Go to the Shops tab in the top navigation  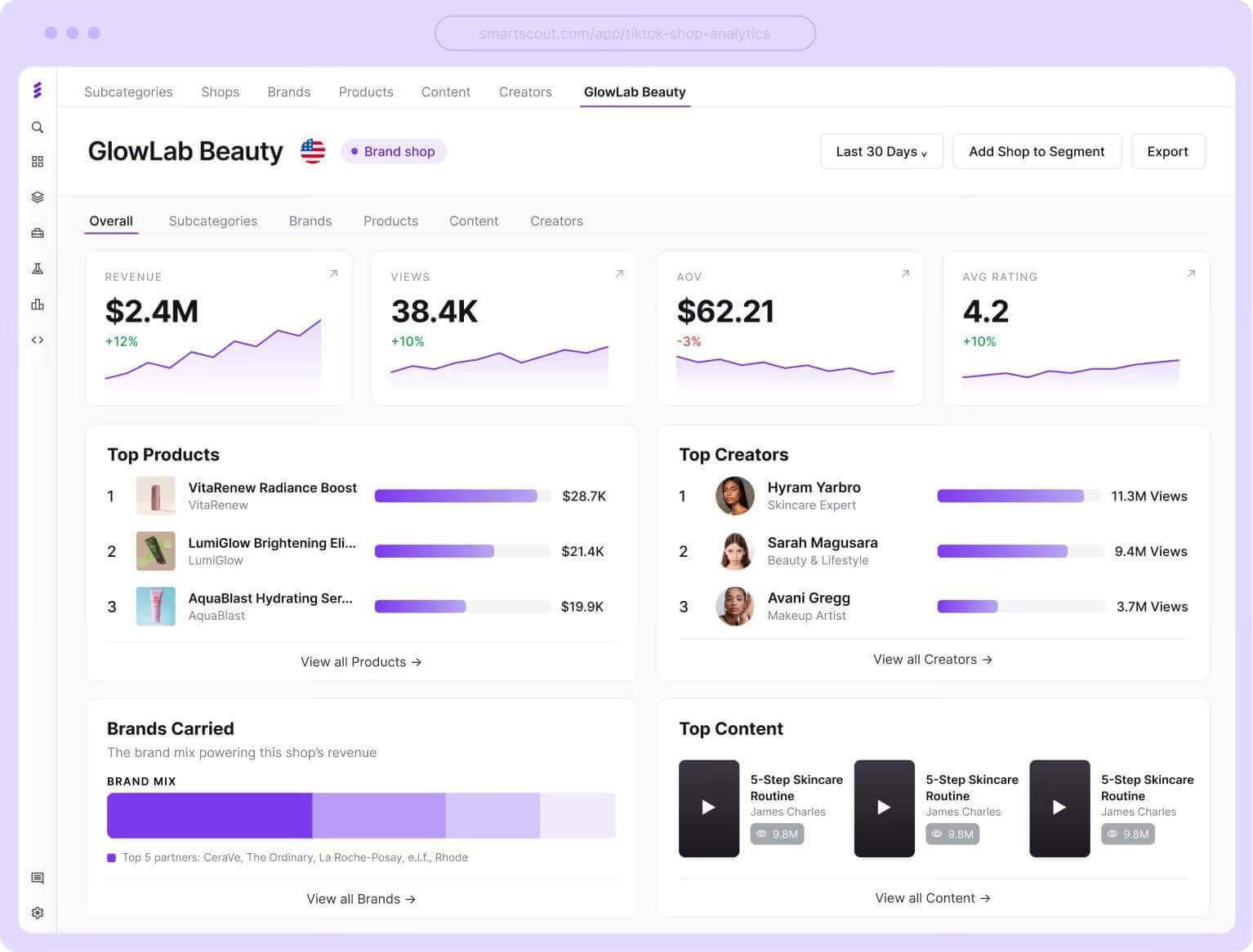221,91
